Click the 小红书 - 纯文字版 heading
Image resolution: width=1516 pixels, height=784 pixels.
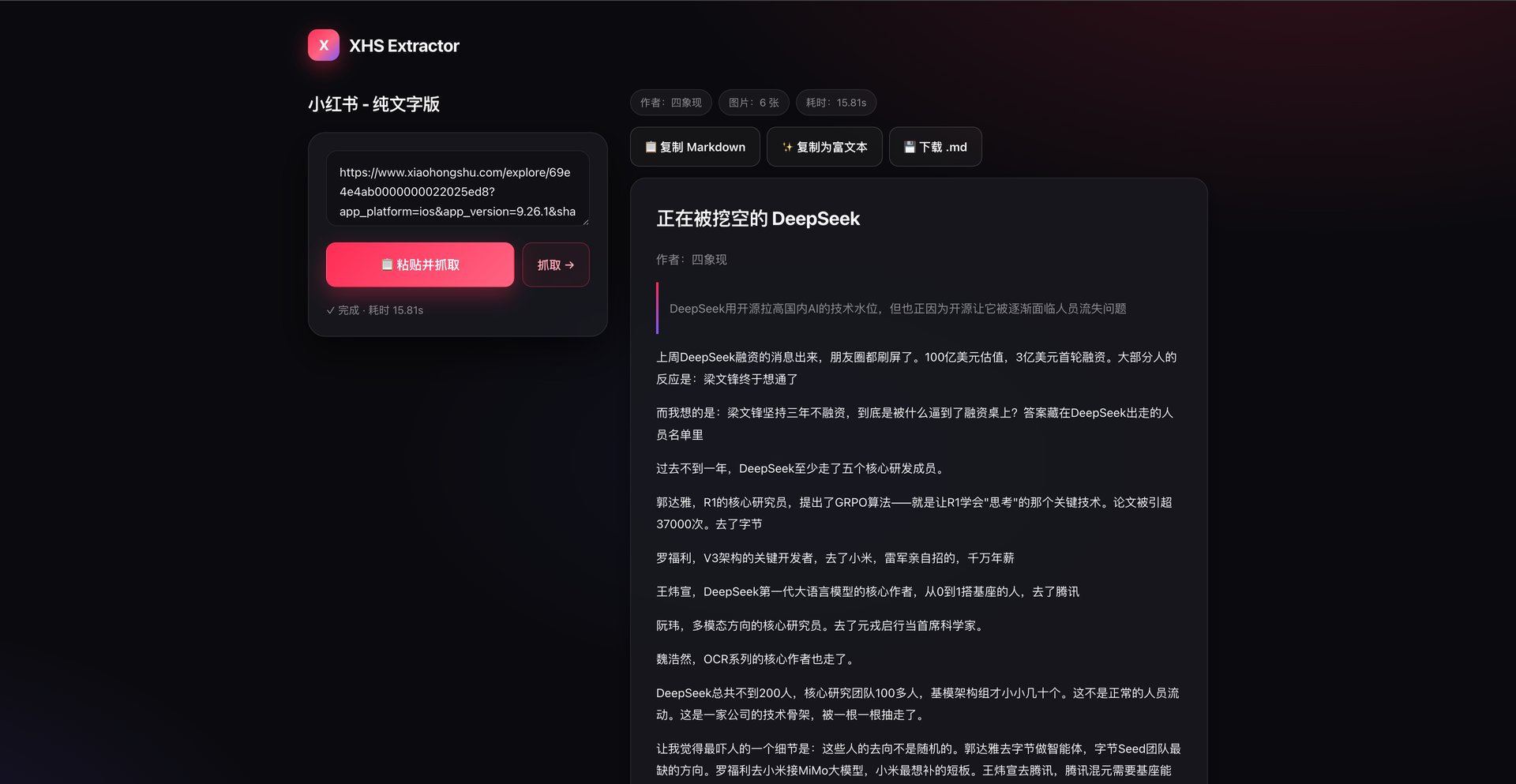click(x=374, y=104)
